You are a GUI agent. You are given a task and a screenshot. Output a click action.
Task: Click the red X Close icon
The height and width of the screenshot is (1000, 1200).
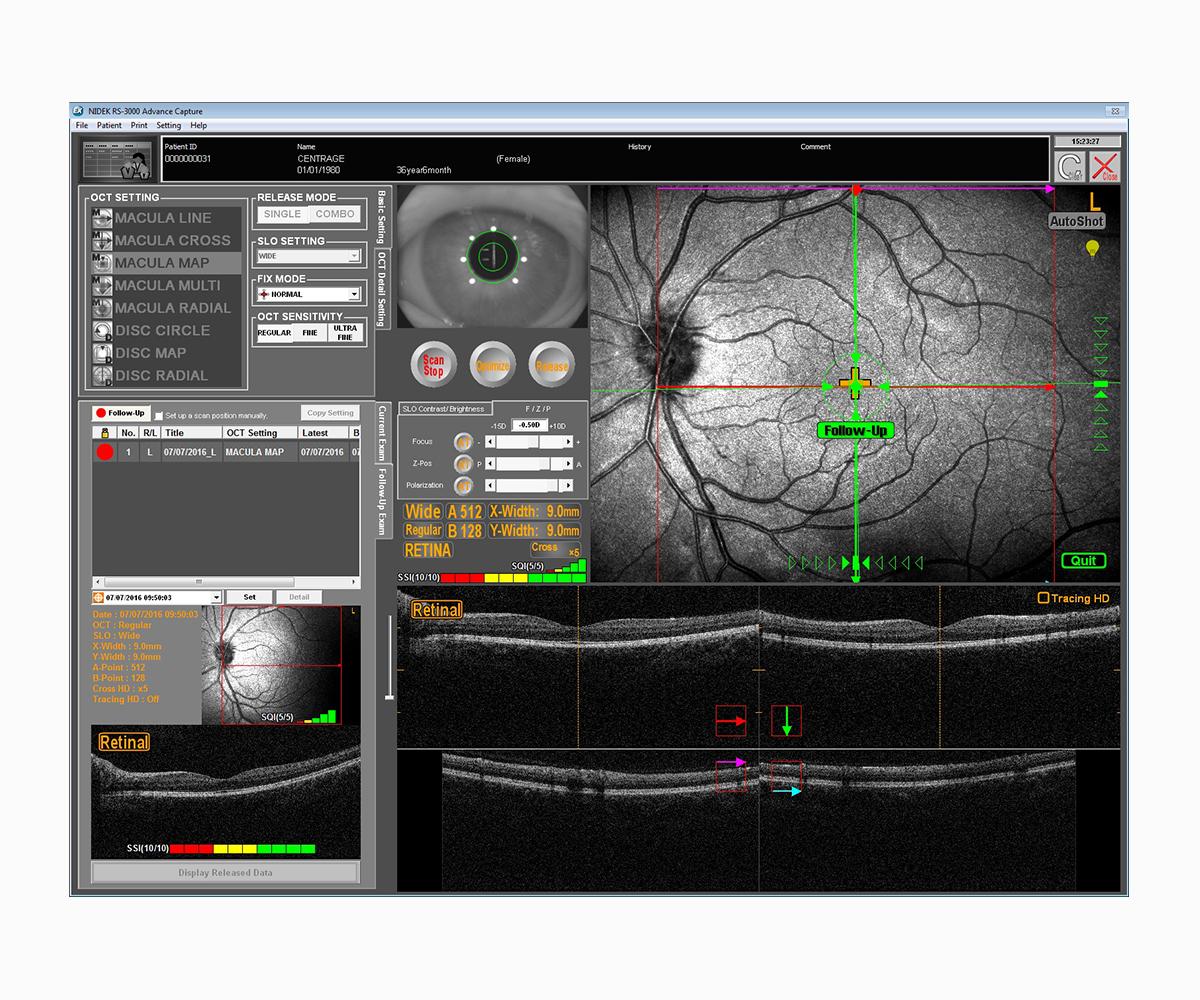(x=1104, y=167)
